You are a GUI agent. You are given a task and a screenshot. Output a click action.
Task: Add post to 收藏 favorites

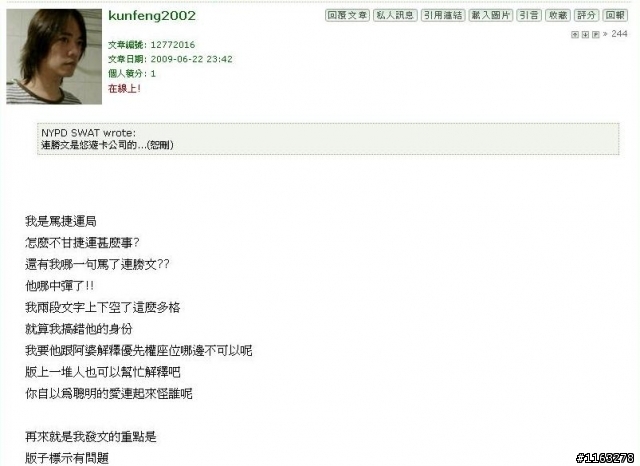(558, 16)
